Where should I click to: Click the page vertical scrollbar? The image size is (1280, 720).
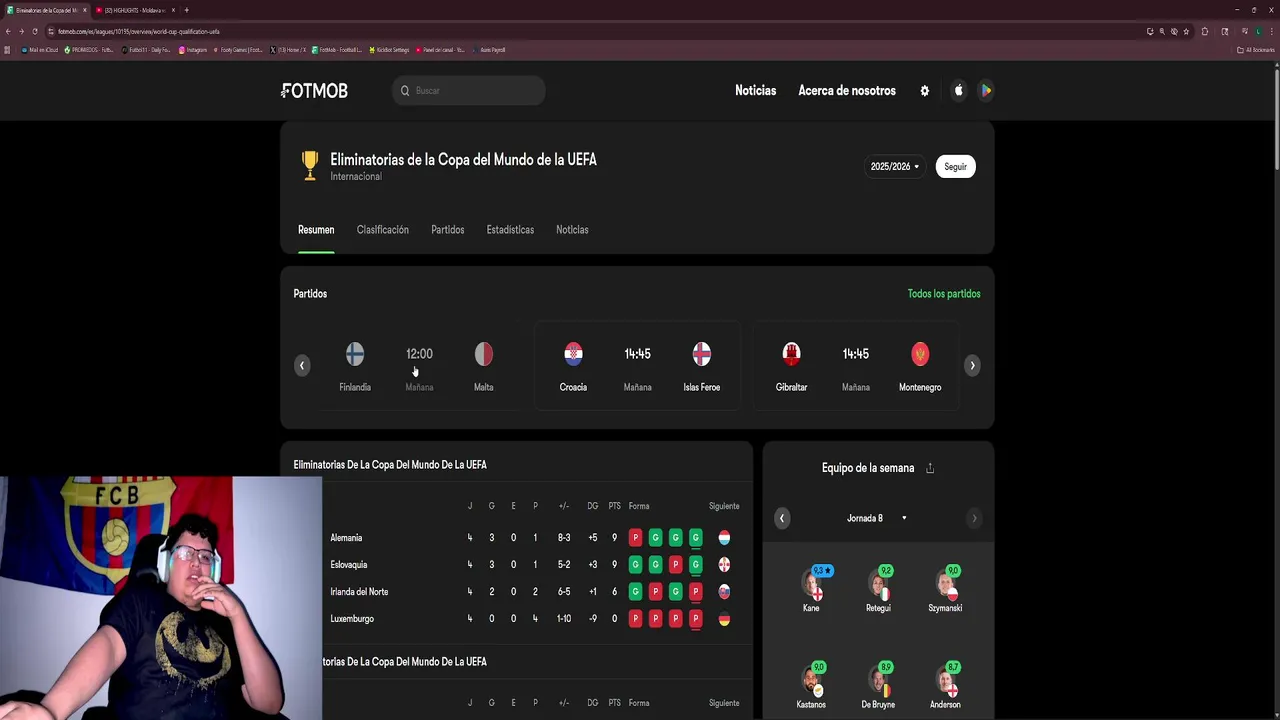pyautogui.click(x=1276, y=120)
